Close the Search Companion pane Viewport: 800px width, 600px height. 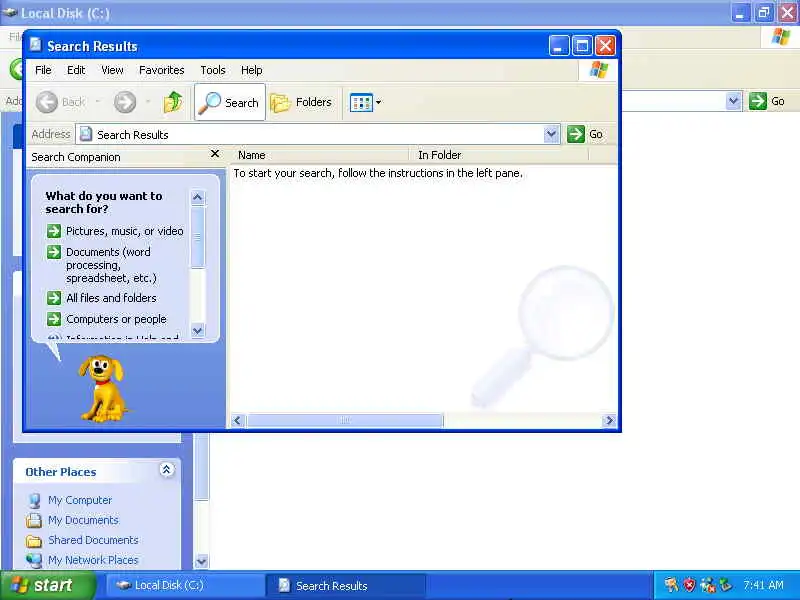coord(215,154)
